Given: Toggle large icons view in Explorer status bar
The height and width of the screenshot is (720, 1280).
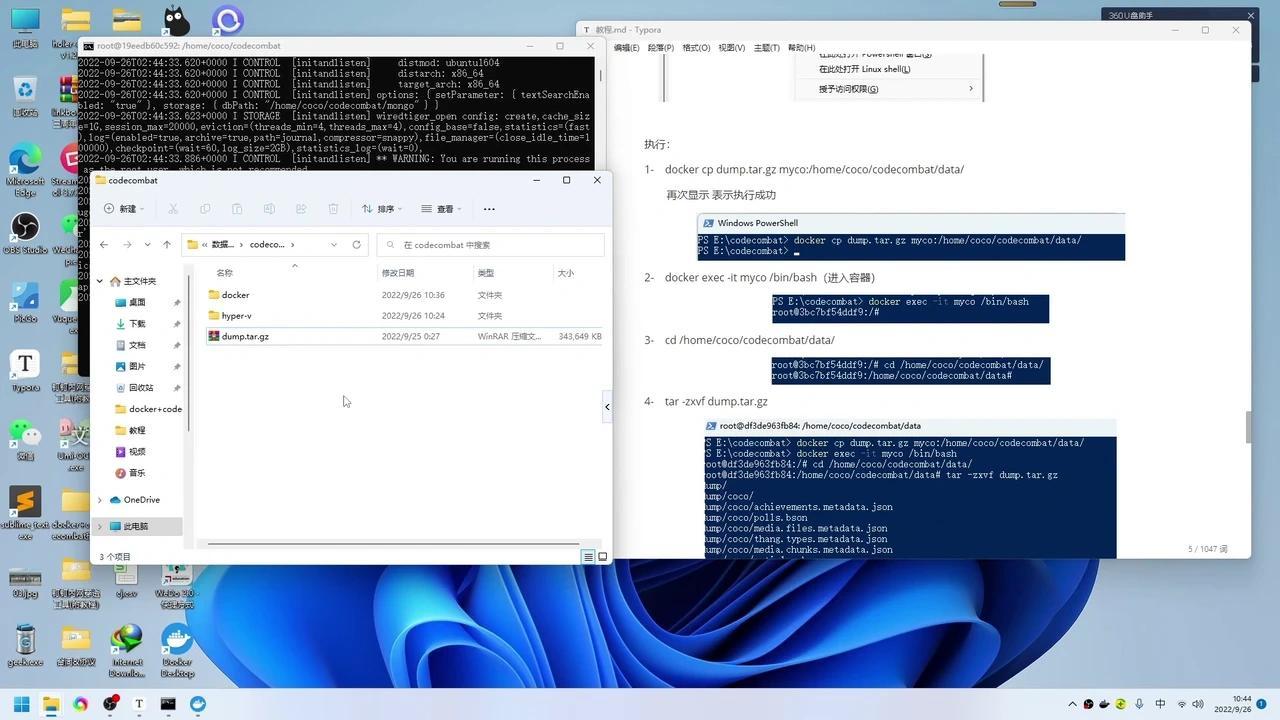Looking at the screenshot, I should point(602,556).
